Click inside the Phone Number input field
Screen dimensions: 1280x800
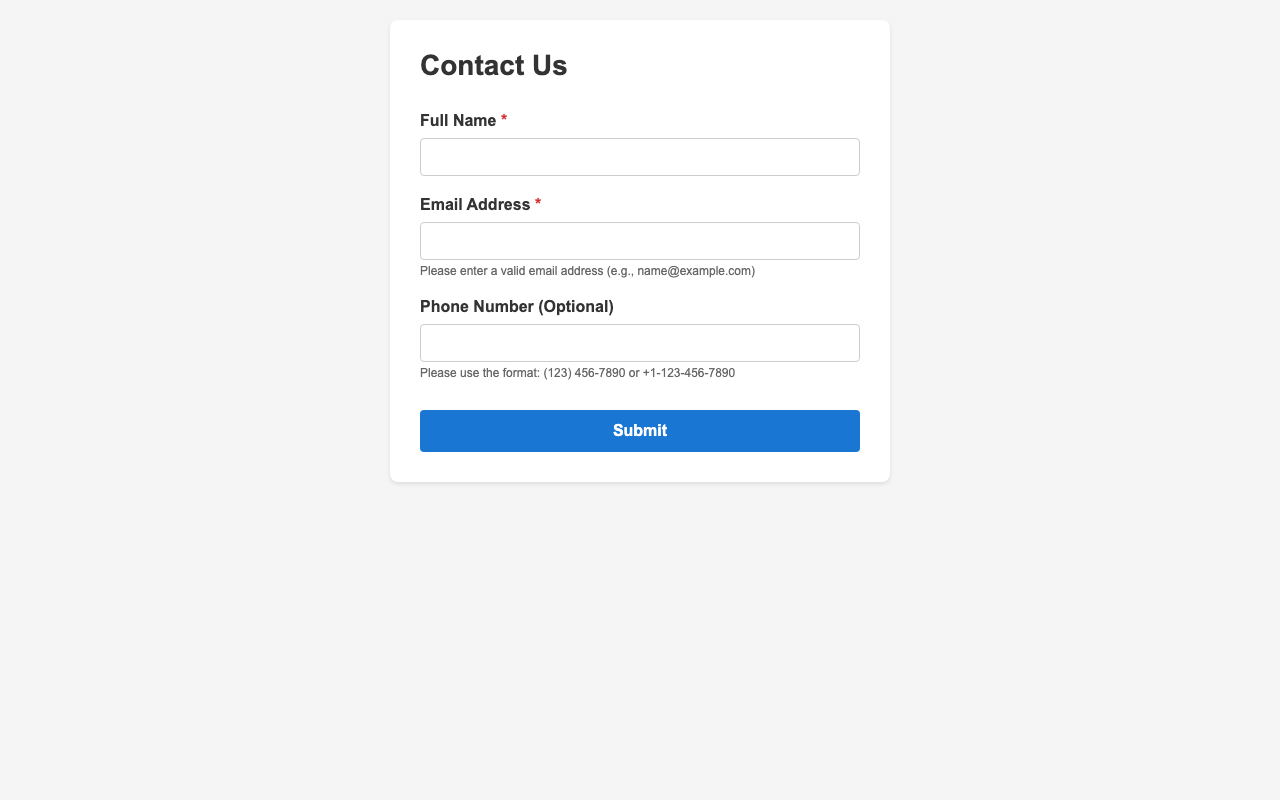[639, 342]
